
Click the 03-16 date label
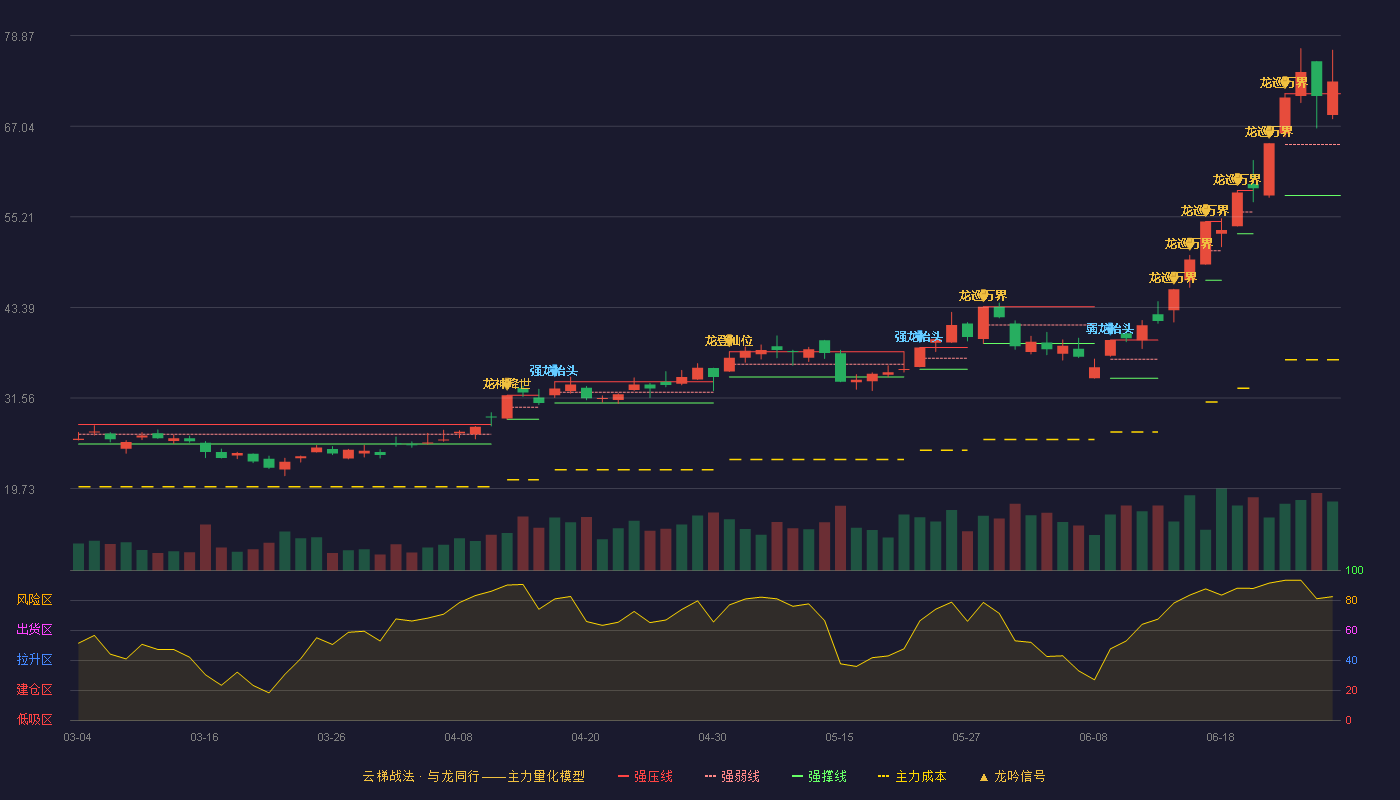204,737
